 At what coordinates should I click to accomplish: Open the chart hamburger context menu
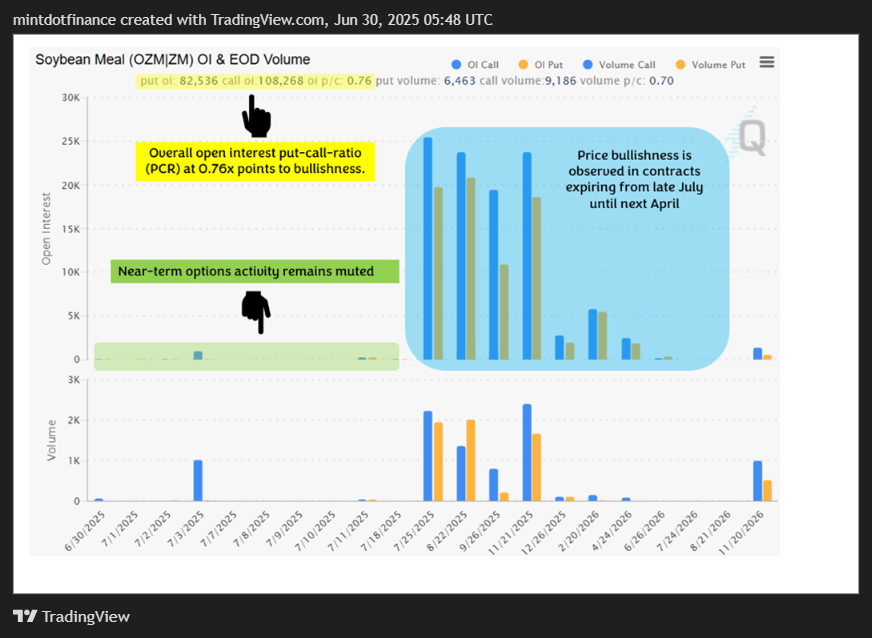766,62
